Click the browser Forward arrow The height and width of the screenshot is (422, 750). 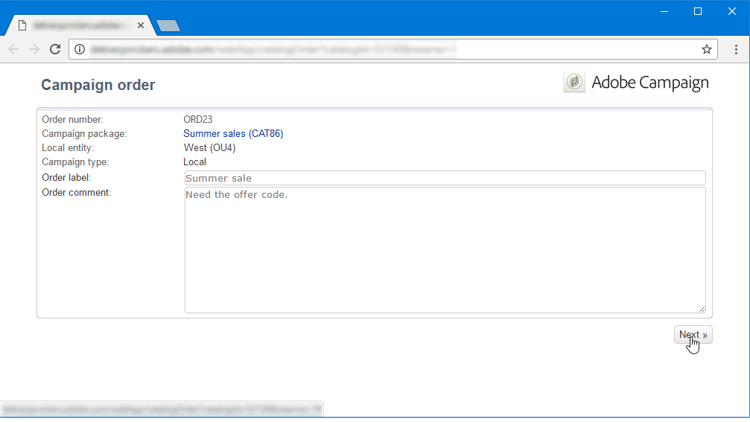coord(34,49)
